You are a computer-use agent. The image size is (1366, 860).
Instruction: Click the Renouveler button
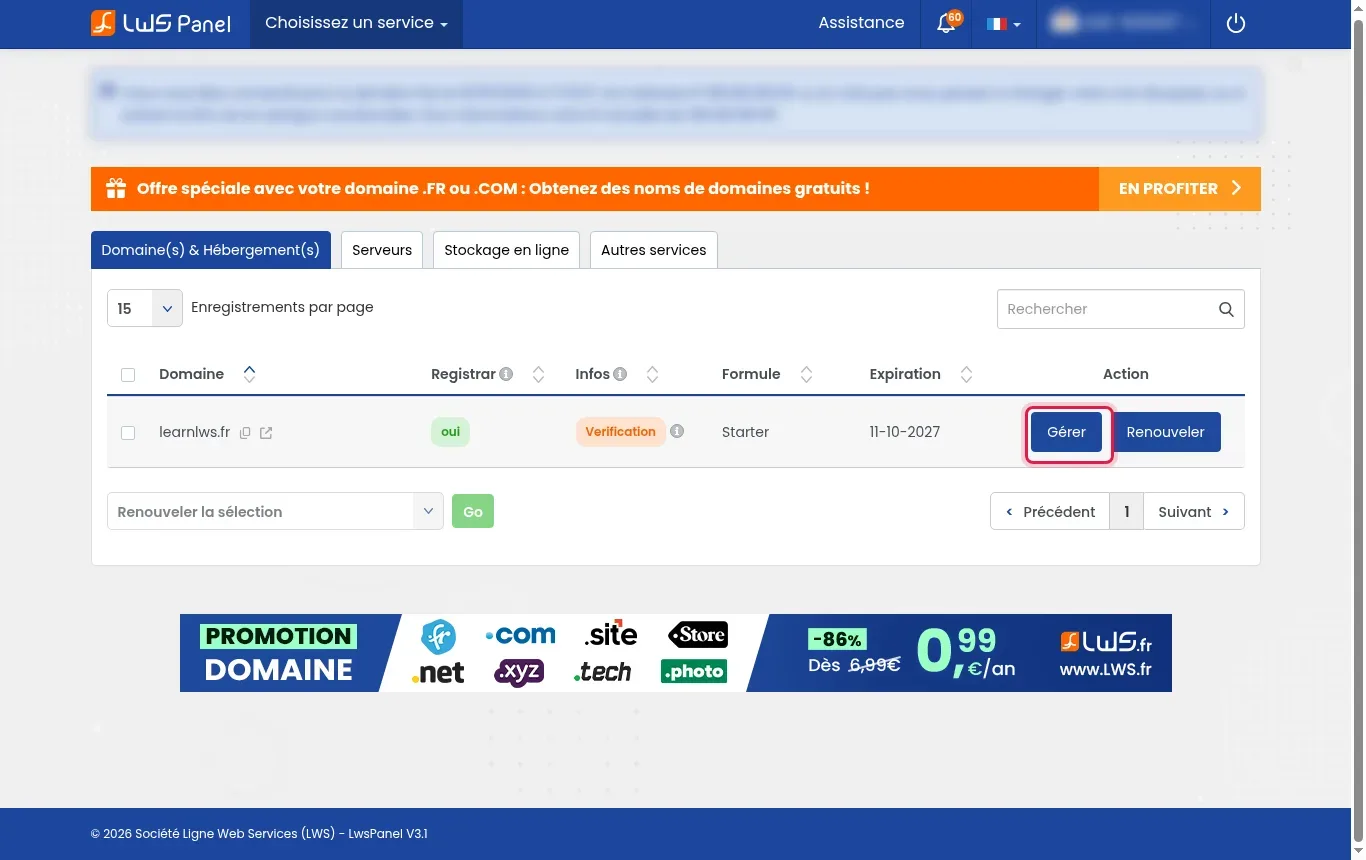pos(1165,432)
